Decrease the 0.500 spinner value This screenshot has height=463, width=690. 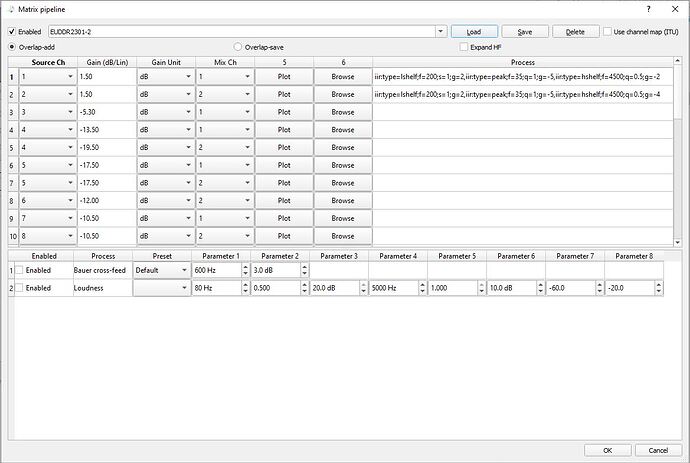[x=305, y=291]
